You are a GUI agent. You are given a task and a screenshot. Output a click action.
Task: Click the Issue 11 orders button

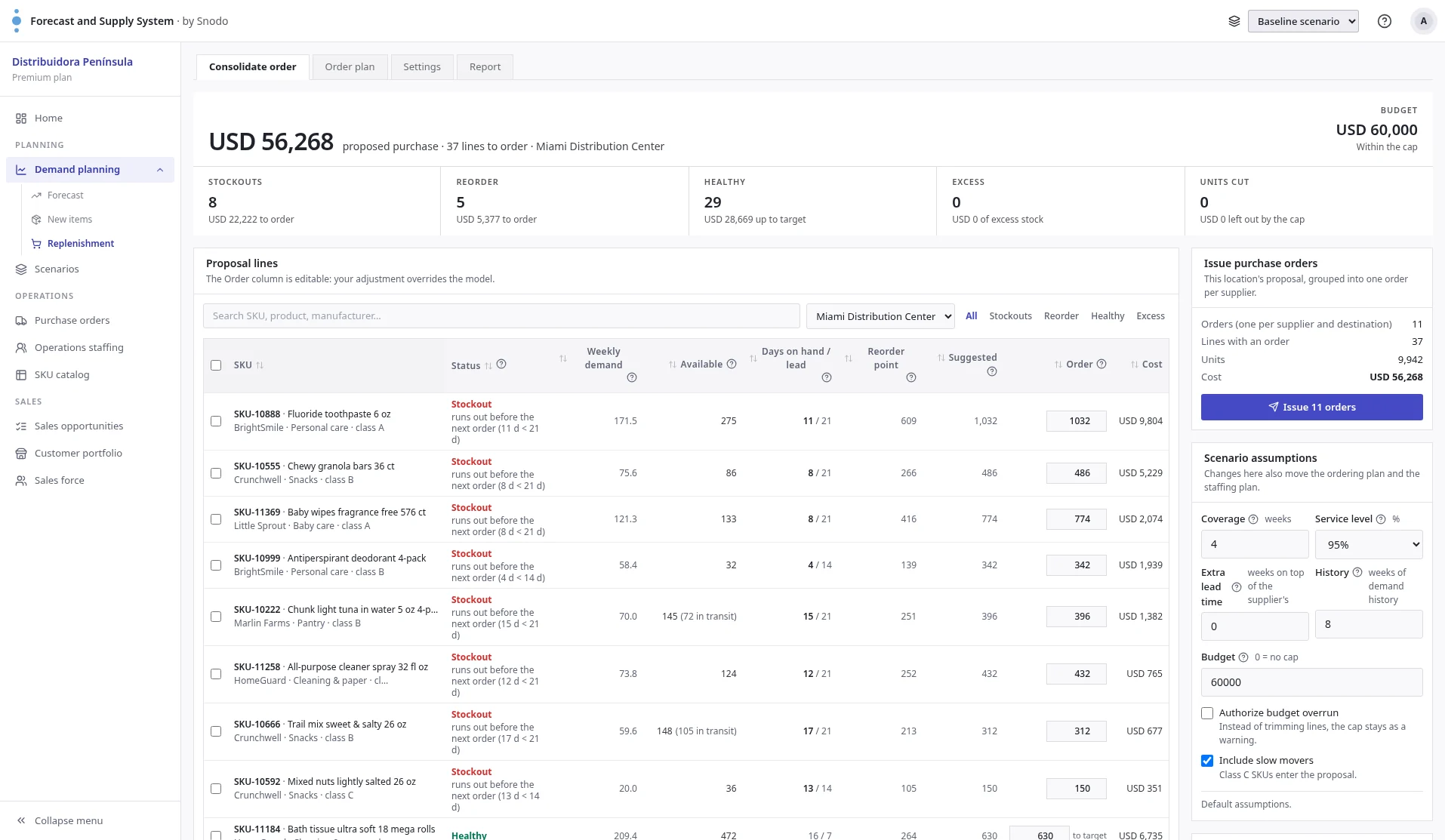click(1312, 408)
